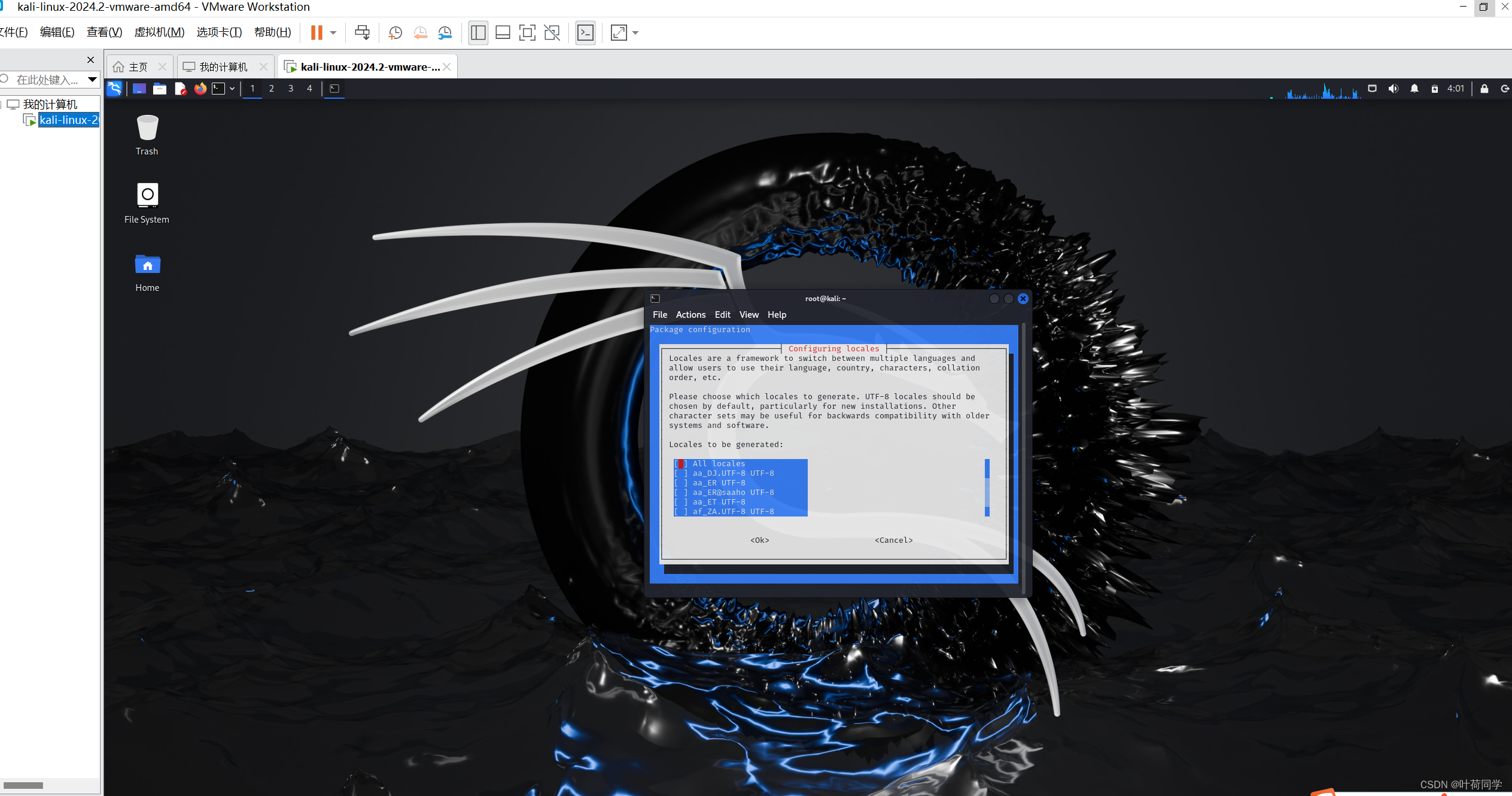This screenshot has height=796, width=1512.
Task: Open the terminal View menu
Action: click(749, 315)
